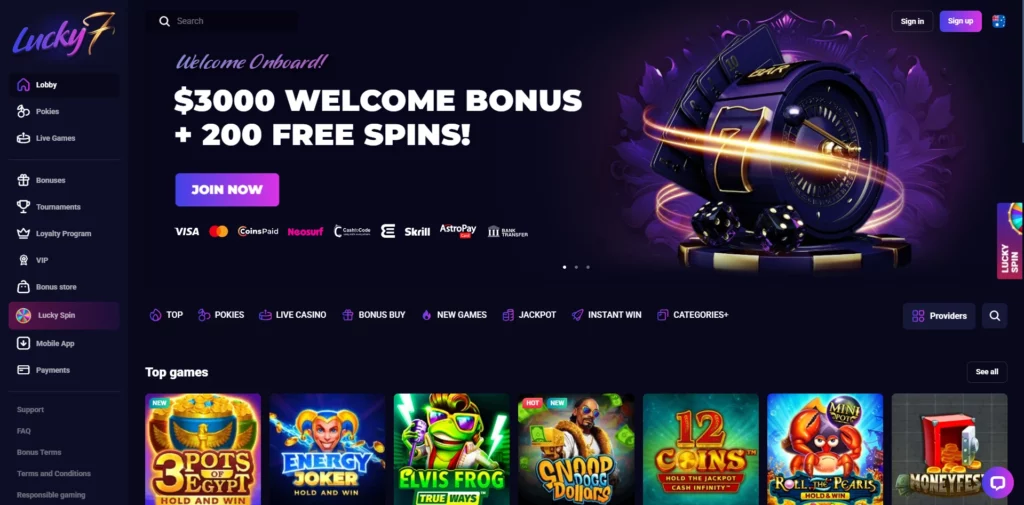Select the third banner carousel dot
The image size is (1024, 505).
click(x=588, y=267)
